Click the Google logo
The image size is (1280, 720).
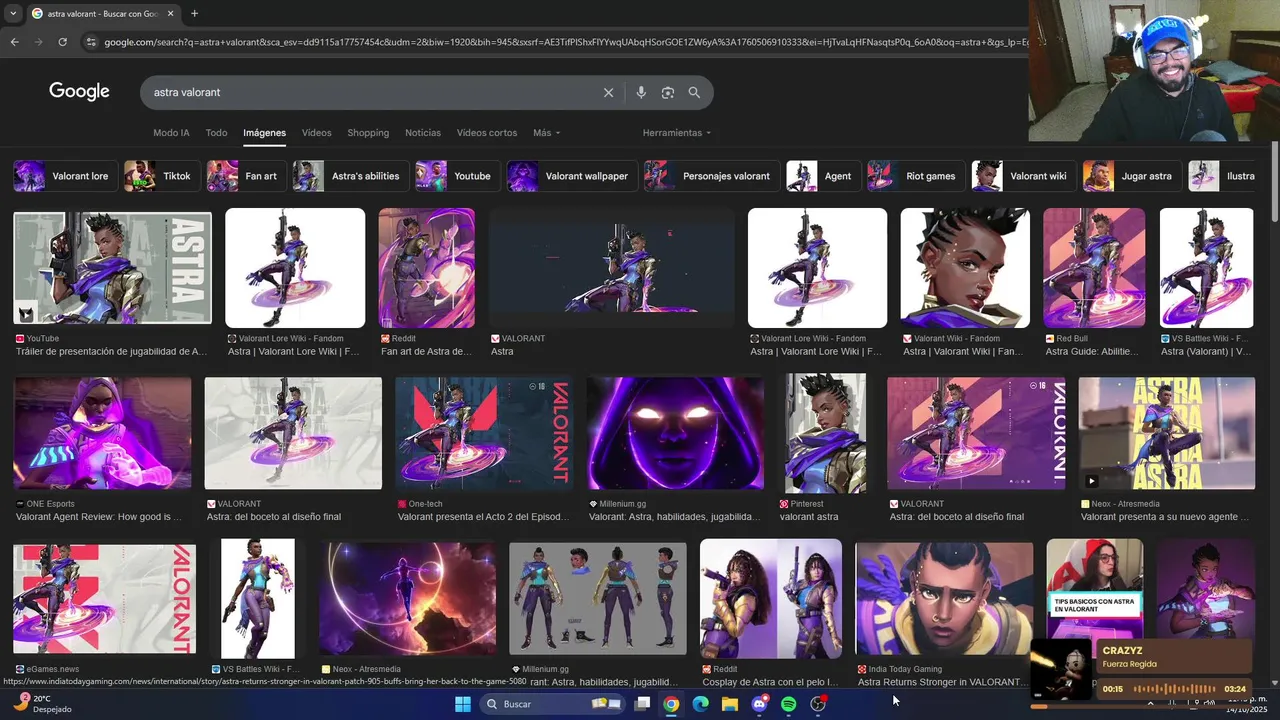pos(79,91)
